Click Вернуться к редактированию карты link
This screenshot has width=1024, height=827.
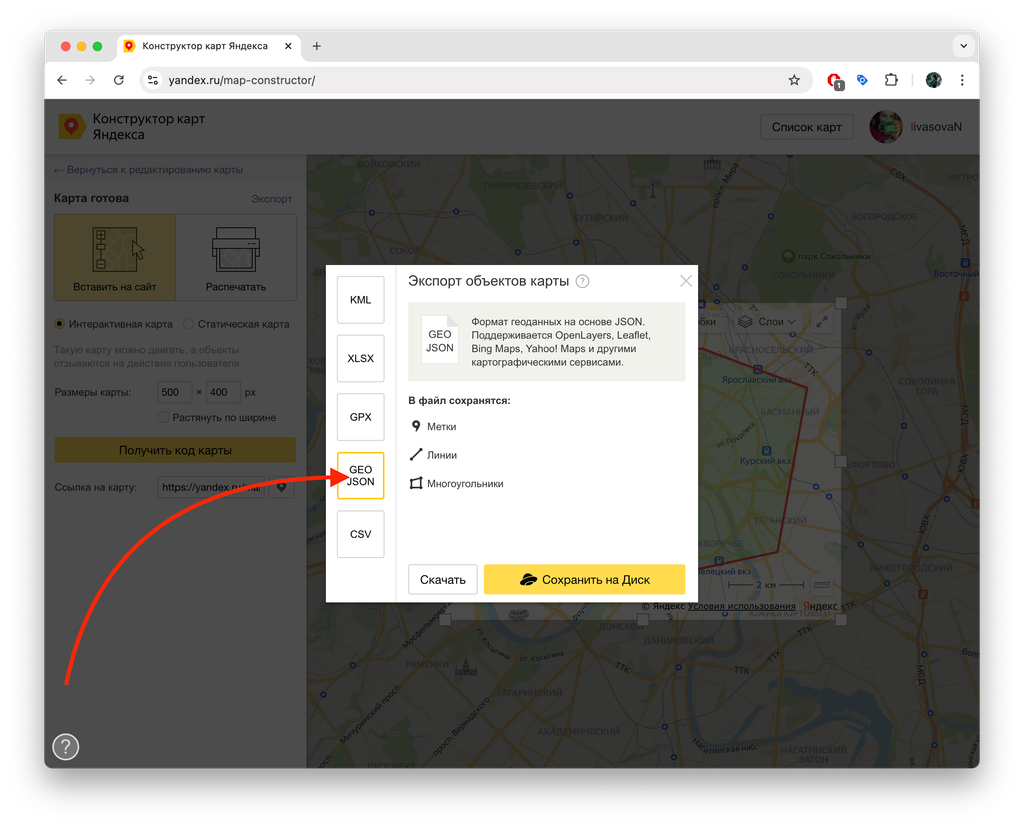tap(148, 170)
